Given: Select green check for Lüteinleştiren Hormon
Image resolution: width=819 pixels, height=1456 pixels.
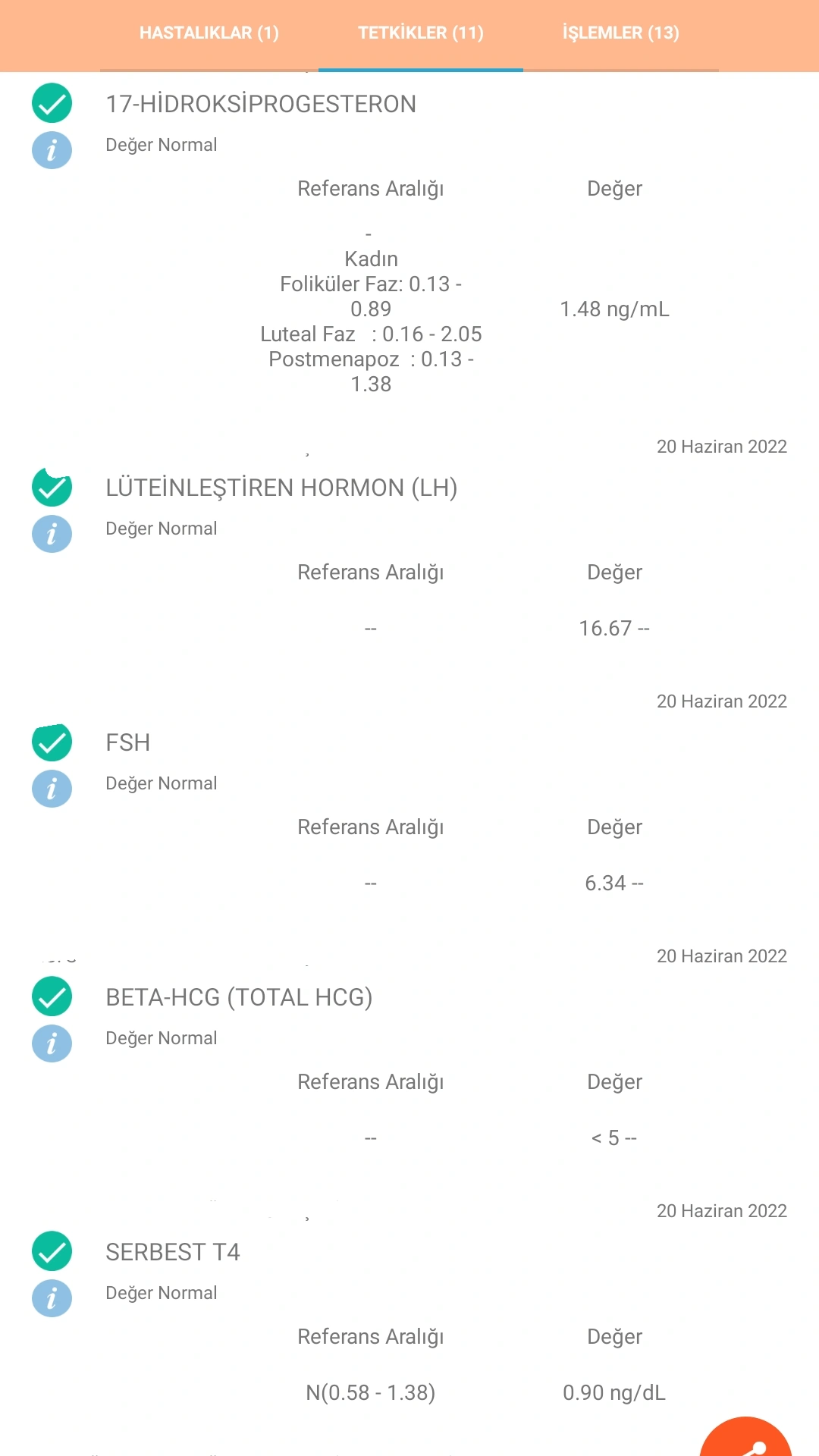Looking at the screenshot, I should point(52,488).
